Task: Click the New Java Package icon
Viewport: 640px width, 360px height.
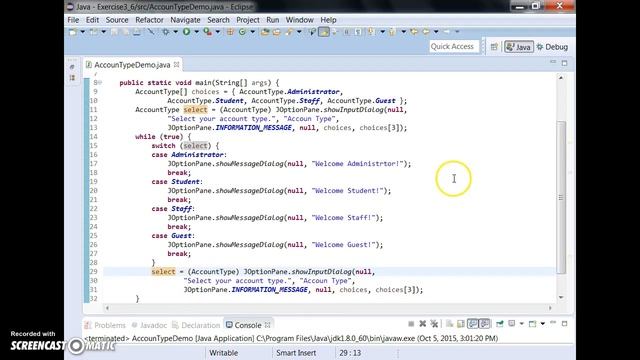Action: 230,32
